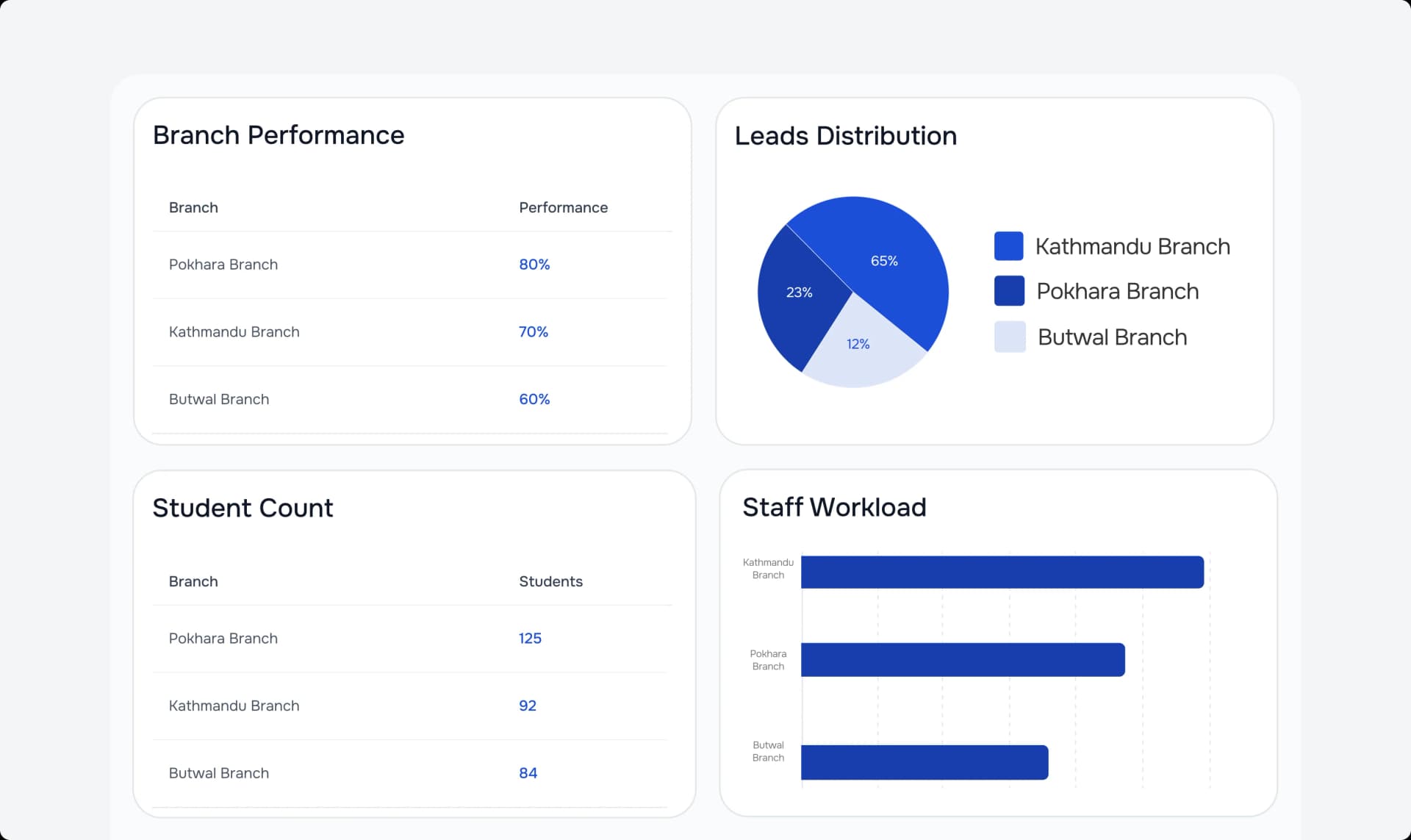The width and height of the screenshot is (1411, 840).
Task: Open the Leads Distribution panel title
Action: pyautogui.click(x=846, y=135)
